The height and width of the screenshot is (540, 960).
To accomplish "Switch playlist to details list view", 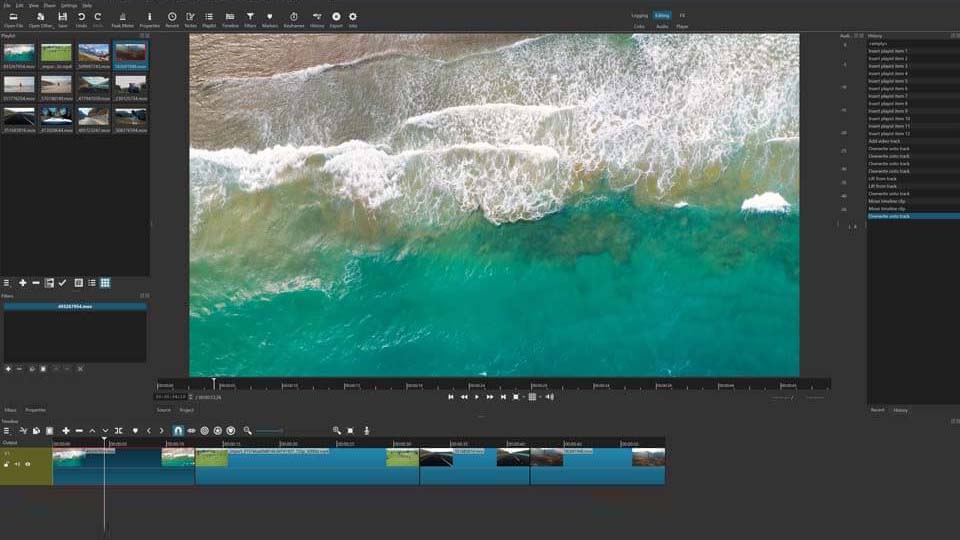I will (x=92, y=283).
